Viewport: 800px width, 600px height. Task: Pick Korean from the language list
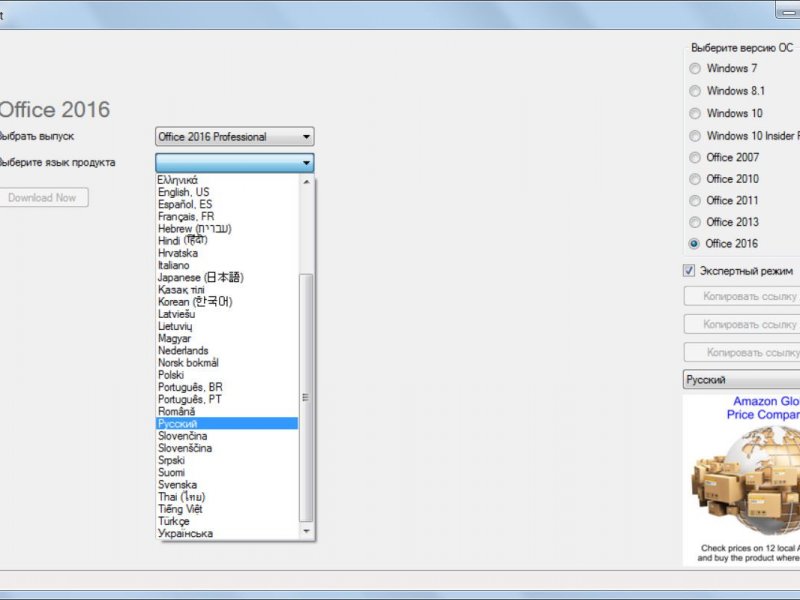227,302
